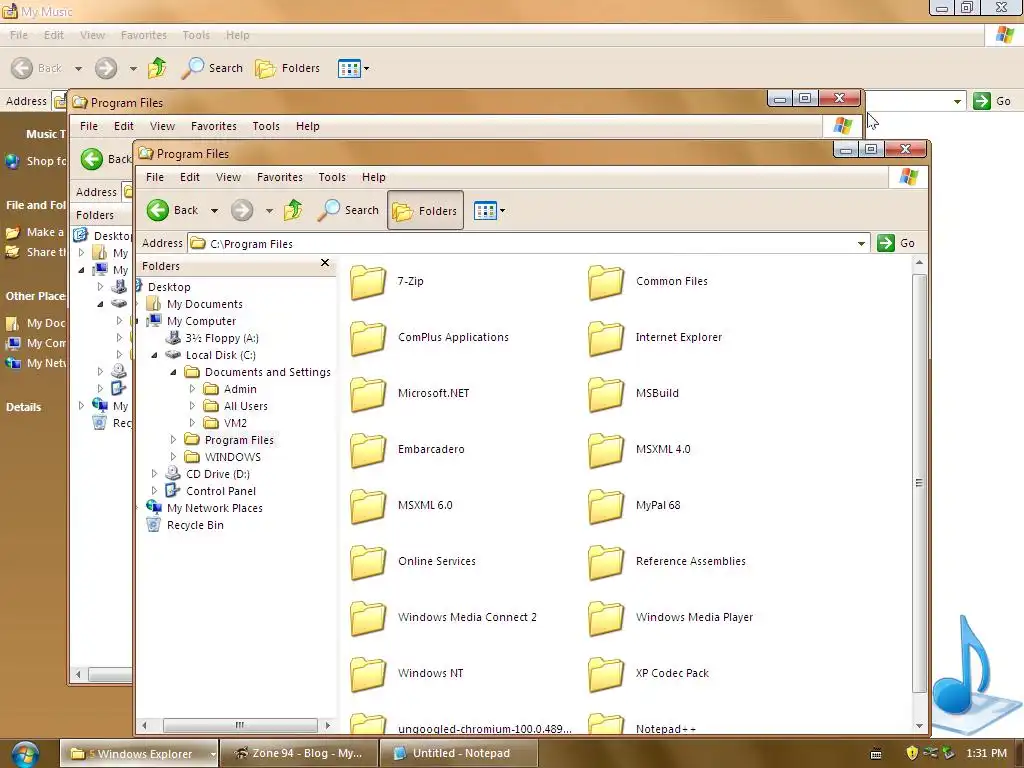This screenshot has height=768, width=1024.
Task: Open Edit menu in front Program Files window
Action: [x=190, y=177]
